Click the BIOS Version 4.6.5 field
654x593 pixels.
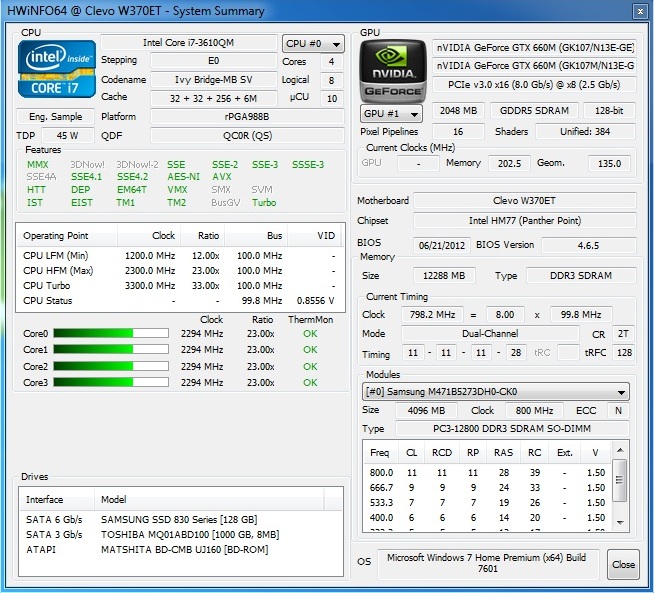coord(589,245)
